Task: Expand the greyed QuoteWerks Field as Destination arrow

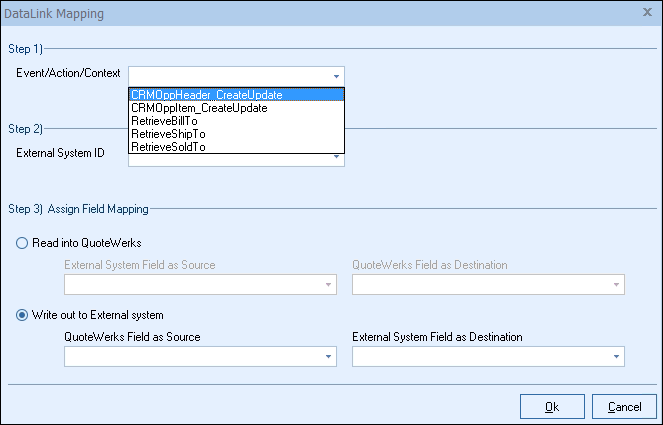Action: [x=615, y=285]
